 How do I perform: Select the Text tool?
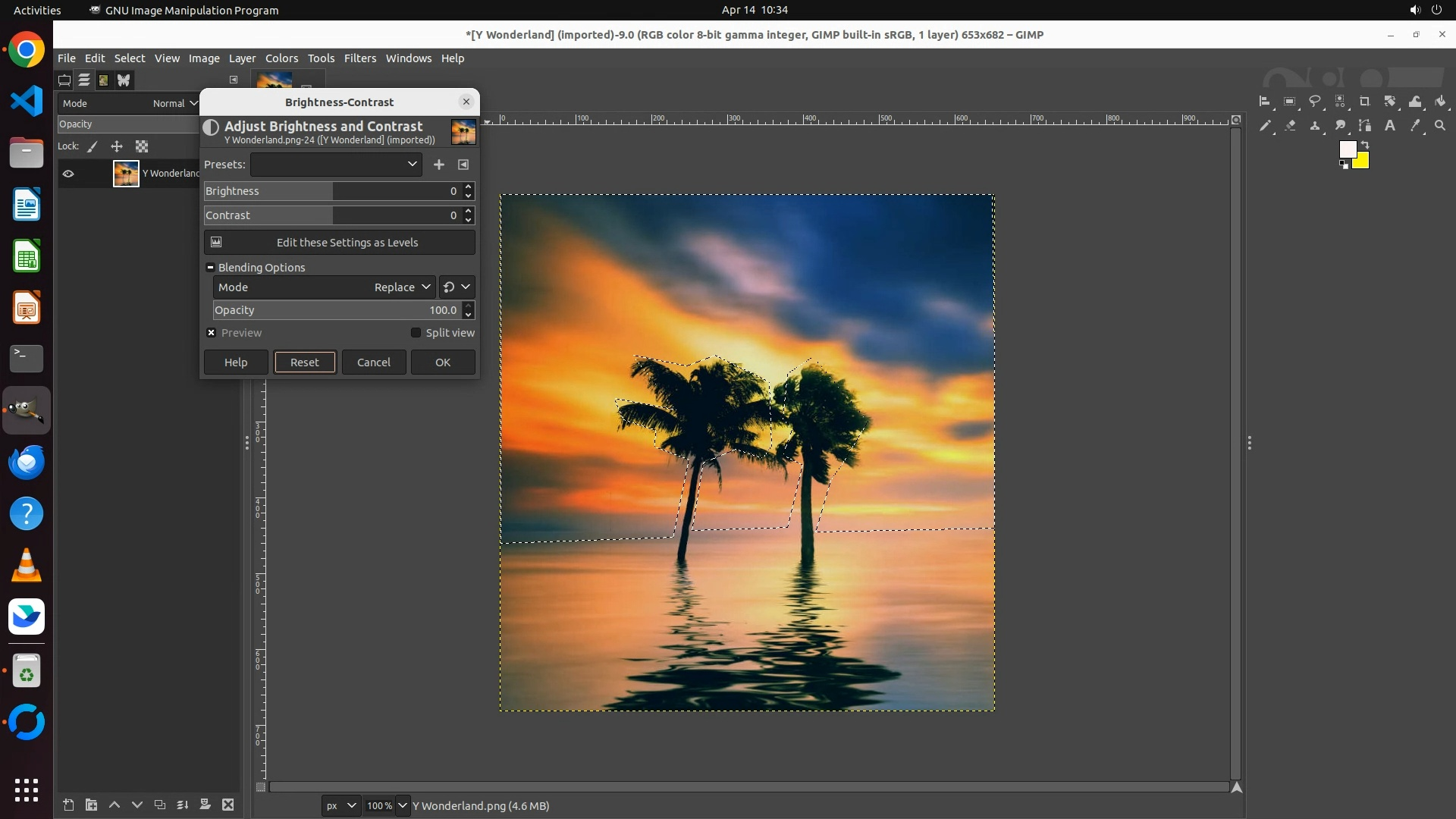coord(1390,126)
